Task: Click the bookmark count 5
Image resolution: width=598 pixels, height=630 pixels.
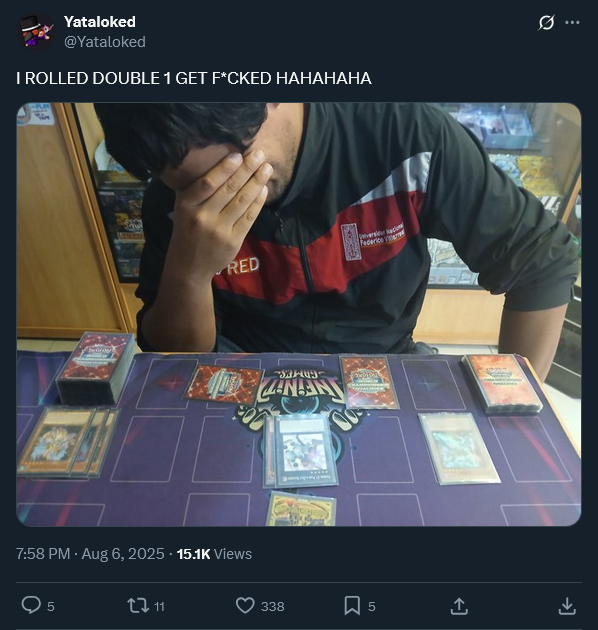Action: 372,606
